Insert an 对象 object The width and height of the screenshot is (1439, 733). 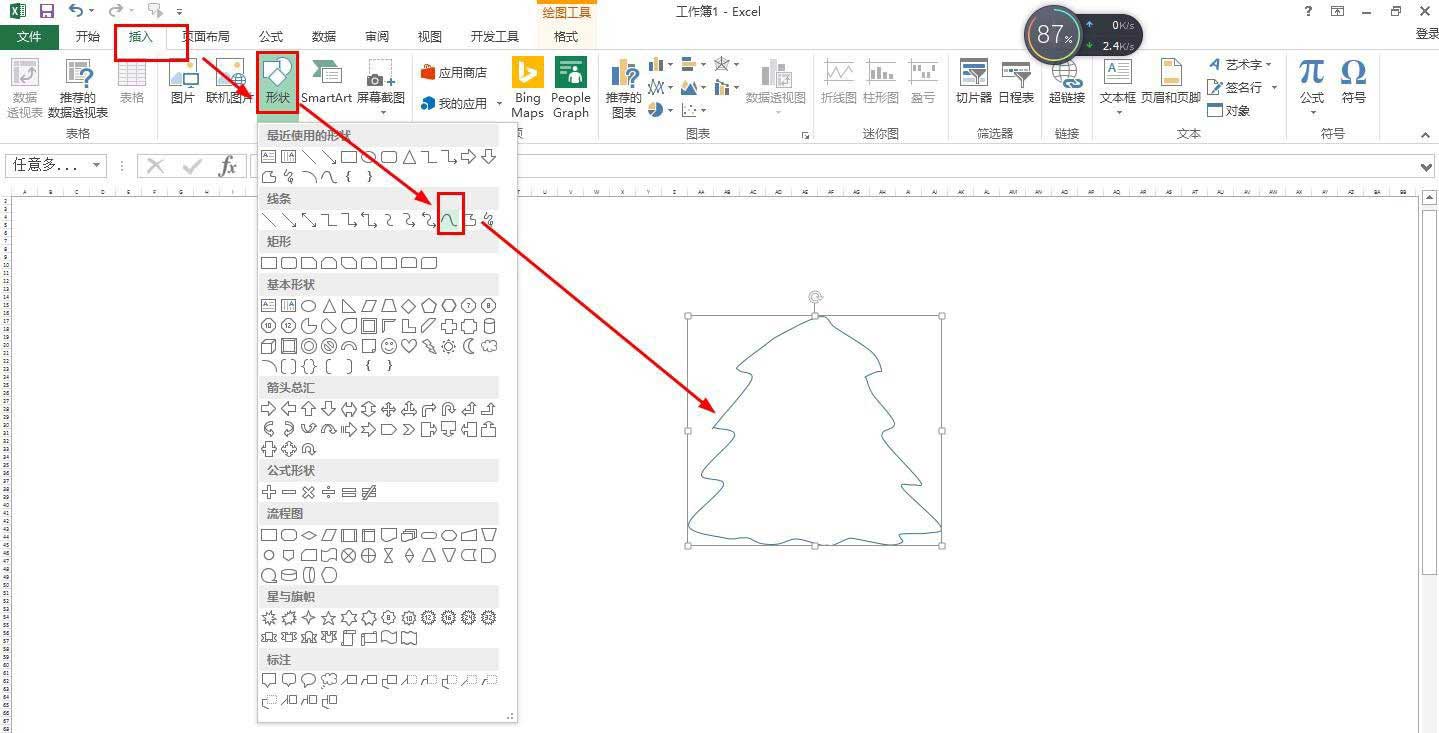pyautogui.click(x=1229, y=110)
